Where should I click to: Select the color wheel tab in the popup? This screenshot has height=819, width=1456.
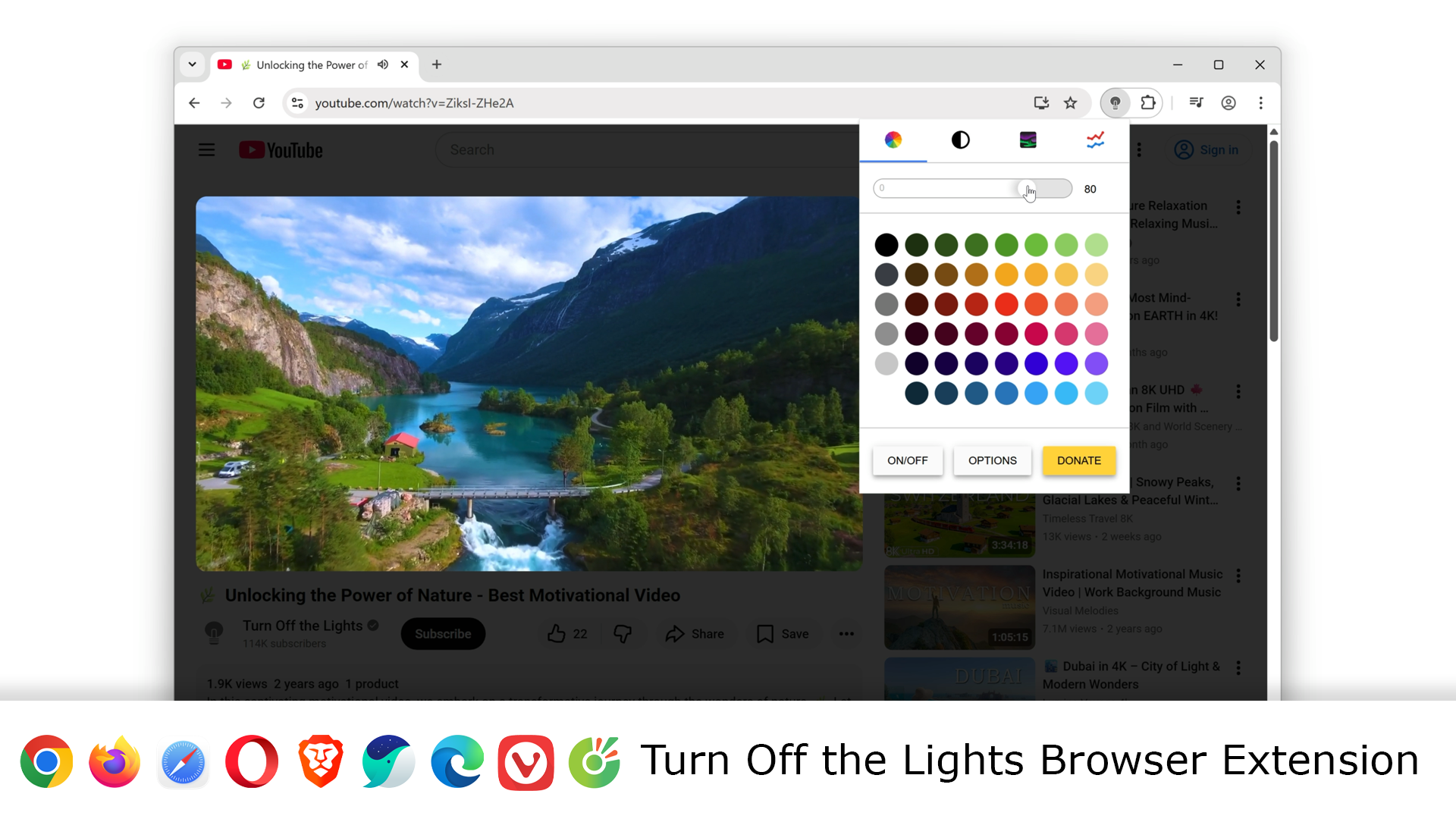point(893,140)
